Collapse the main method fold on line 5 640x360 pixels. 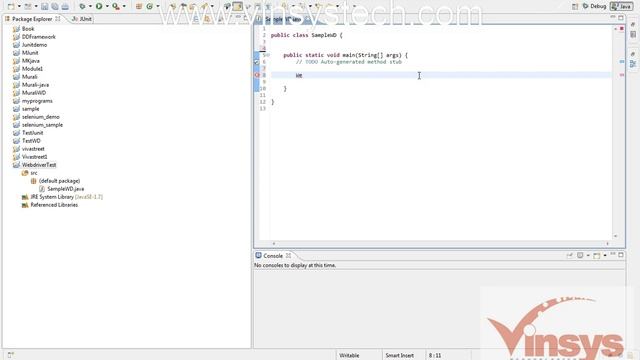point(268,55)
